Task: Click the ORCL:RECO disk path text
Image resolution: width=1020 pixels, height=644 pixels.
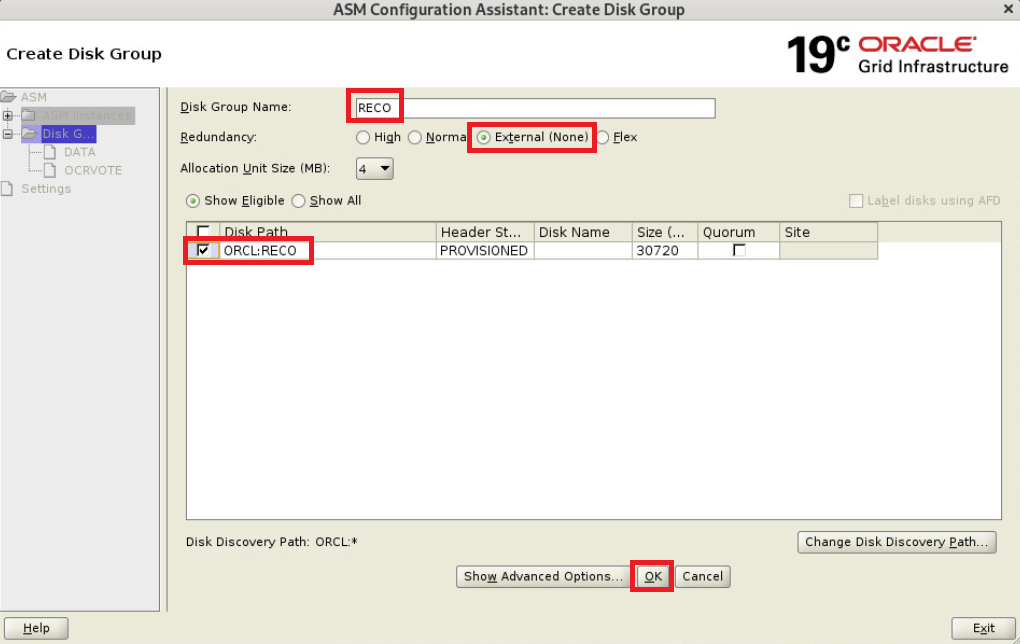Action: (260, 250)
